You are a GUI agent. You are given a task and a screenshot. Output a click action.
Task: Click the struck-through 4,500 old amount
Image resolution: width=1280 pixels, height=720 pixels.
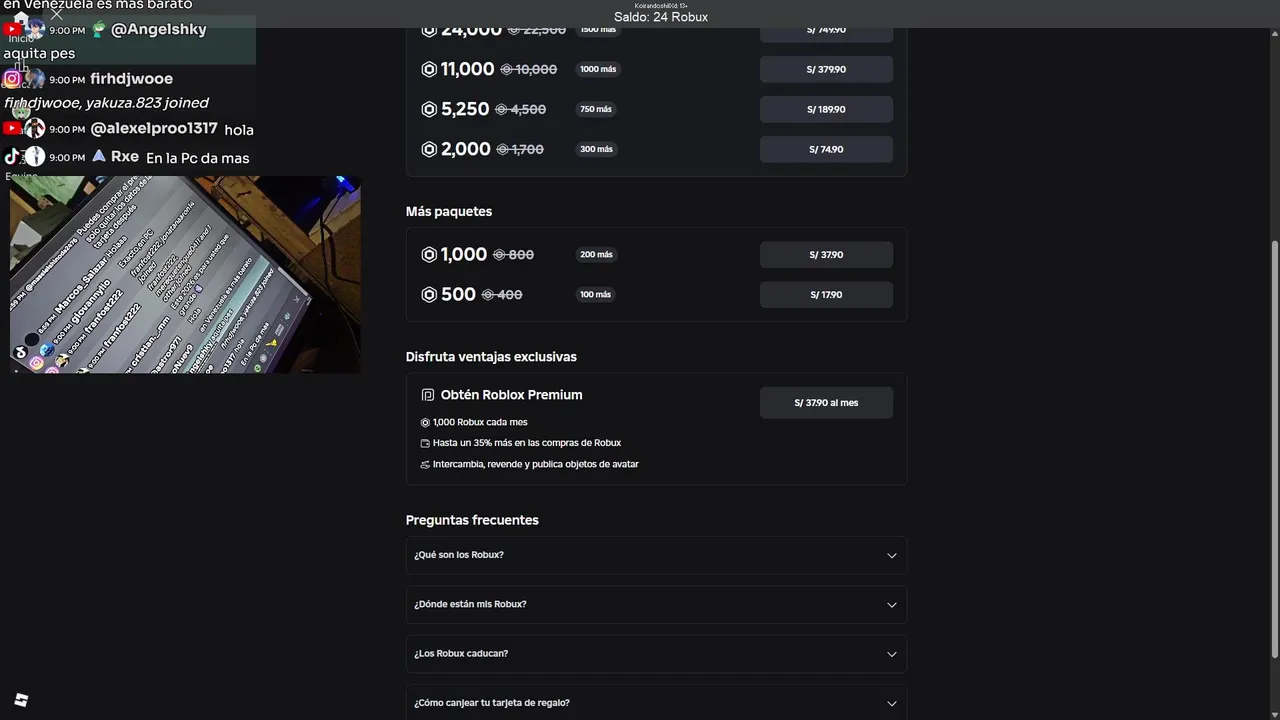(521, 109)
